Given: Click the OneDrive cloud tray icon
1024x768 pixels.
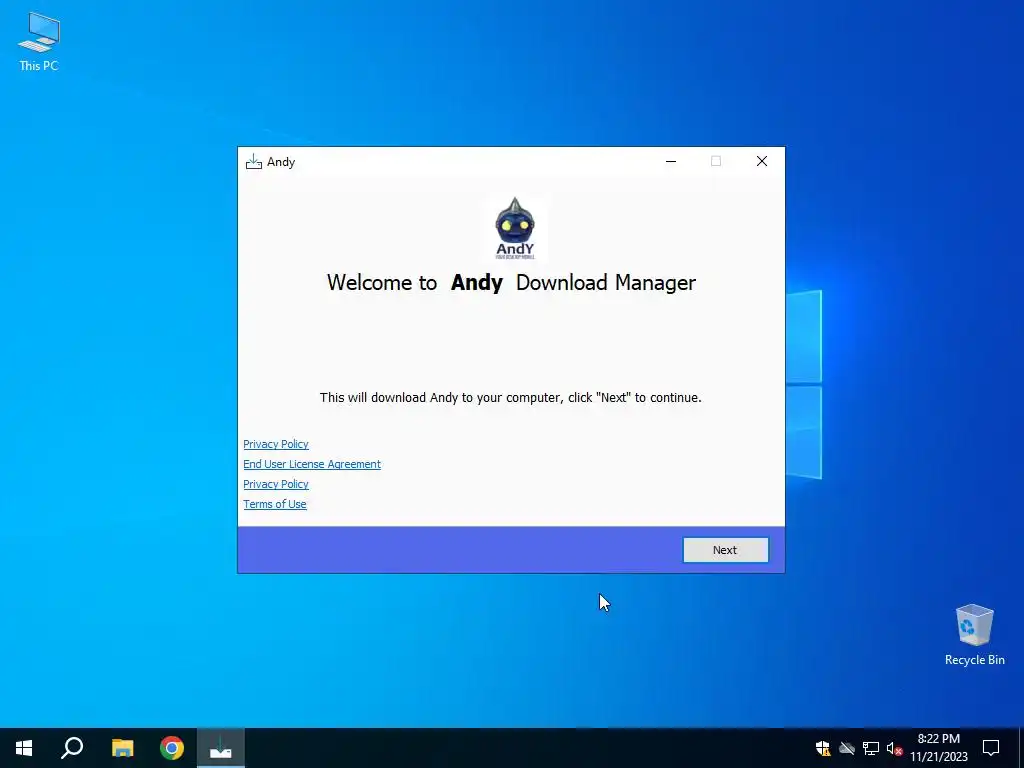Looking at the screenshot, I should click(x=847, y=748).
